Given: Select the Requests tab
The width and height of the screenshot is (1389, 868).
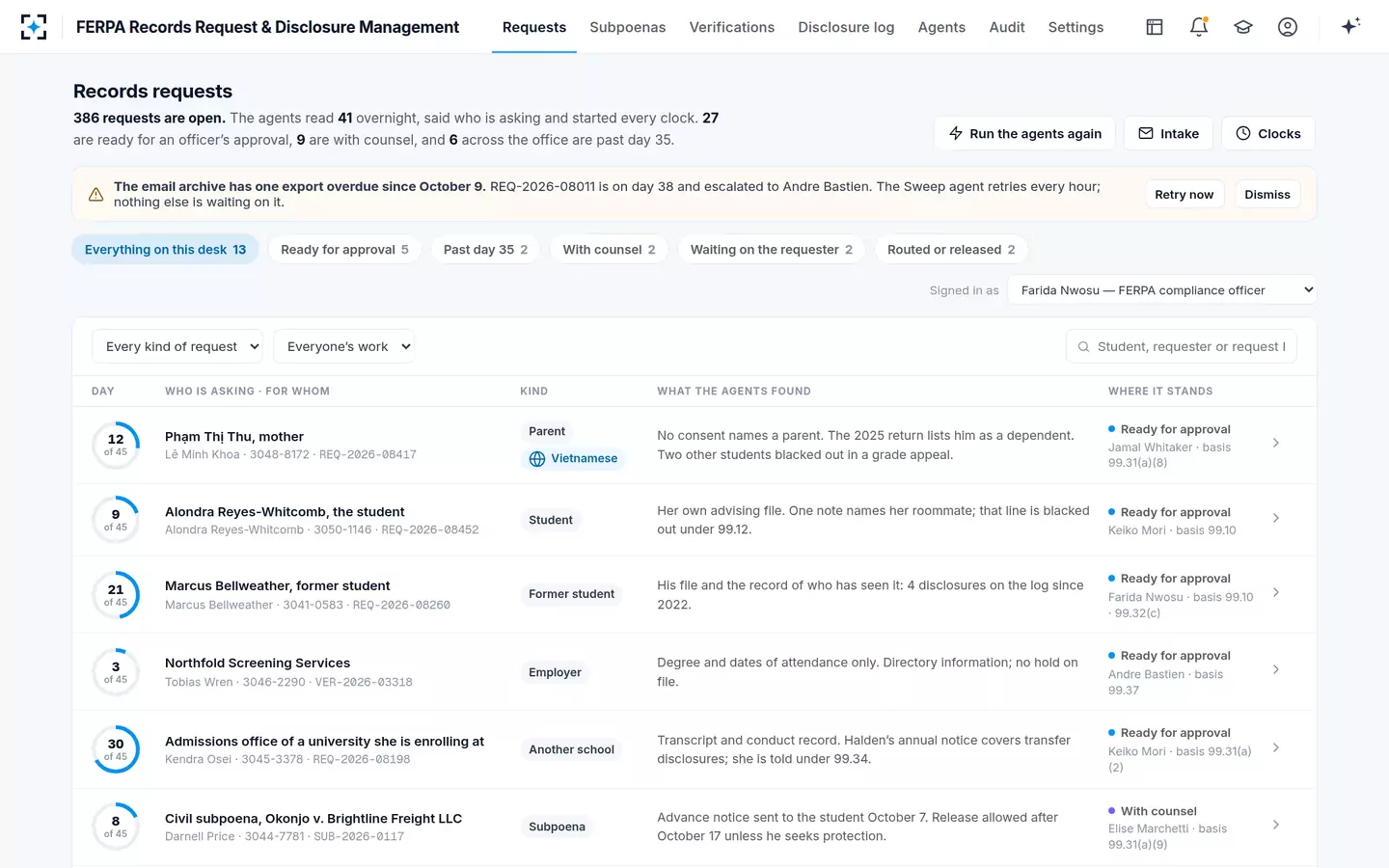Looking at the screenshot, I should coord(534,27).
